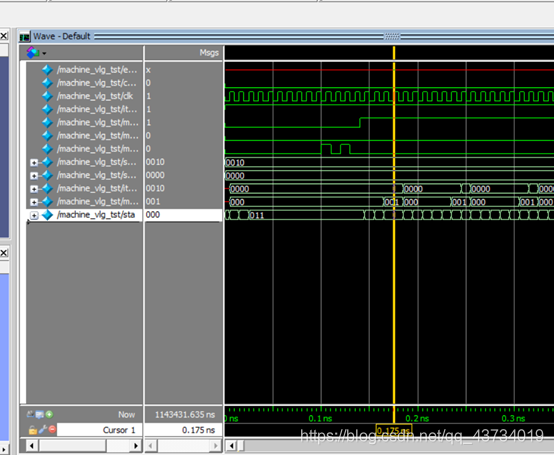Select the first signal with value x
The width and height of the screenshot is (554, 455).
coord(96,70)
